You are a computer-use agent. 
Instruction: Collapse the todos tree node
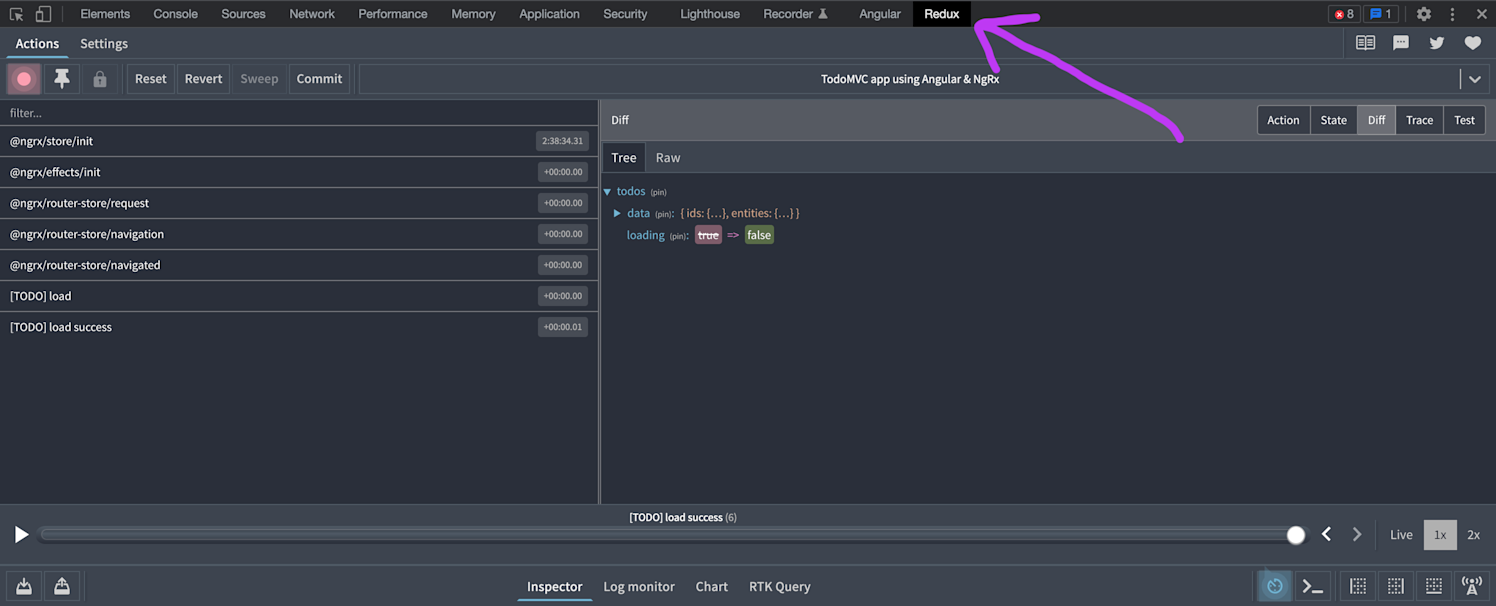(x=607, y=191)
